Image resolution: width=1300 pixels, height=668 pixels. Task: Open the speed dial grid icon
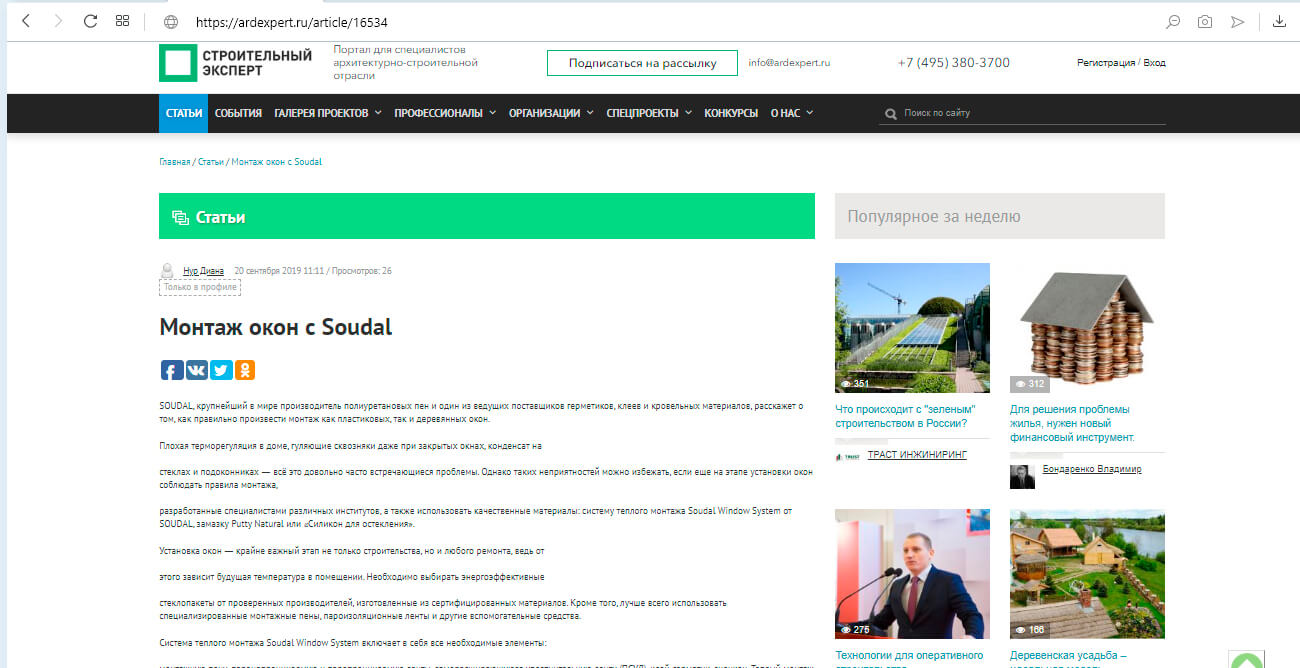[122, 21]
